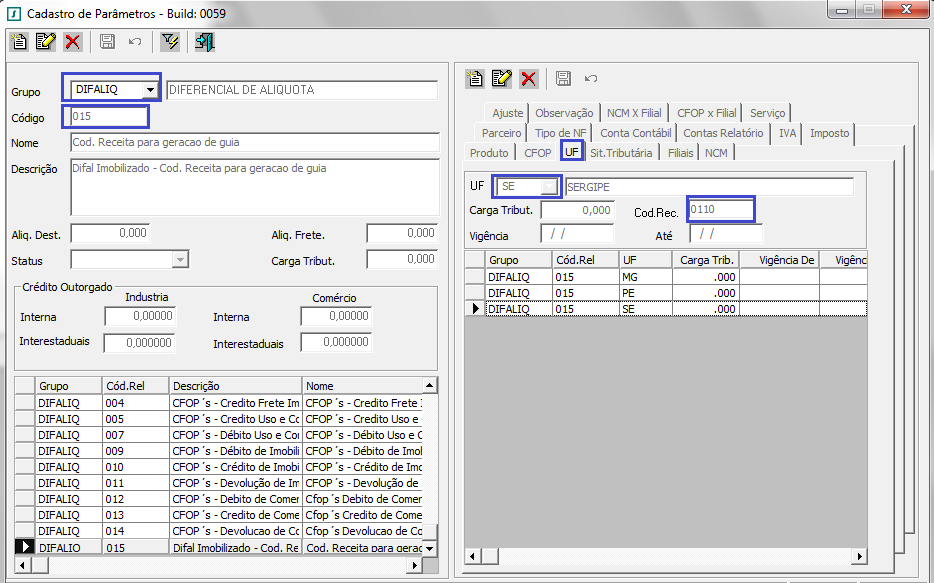This screenshot has width=934, height=583.
Task: Click the Edit record icon in main toolbar
Action: [45, 42]
